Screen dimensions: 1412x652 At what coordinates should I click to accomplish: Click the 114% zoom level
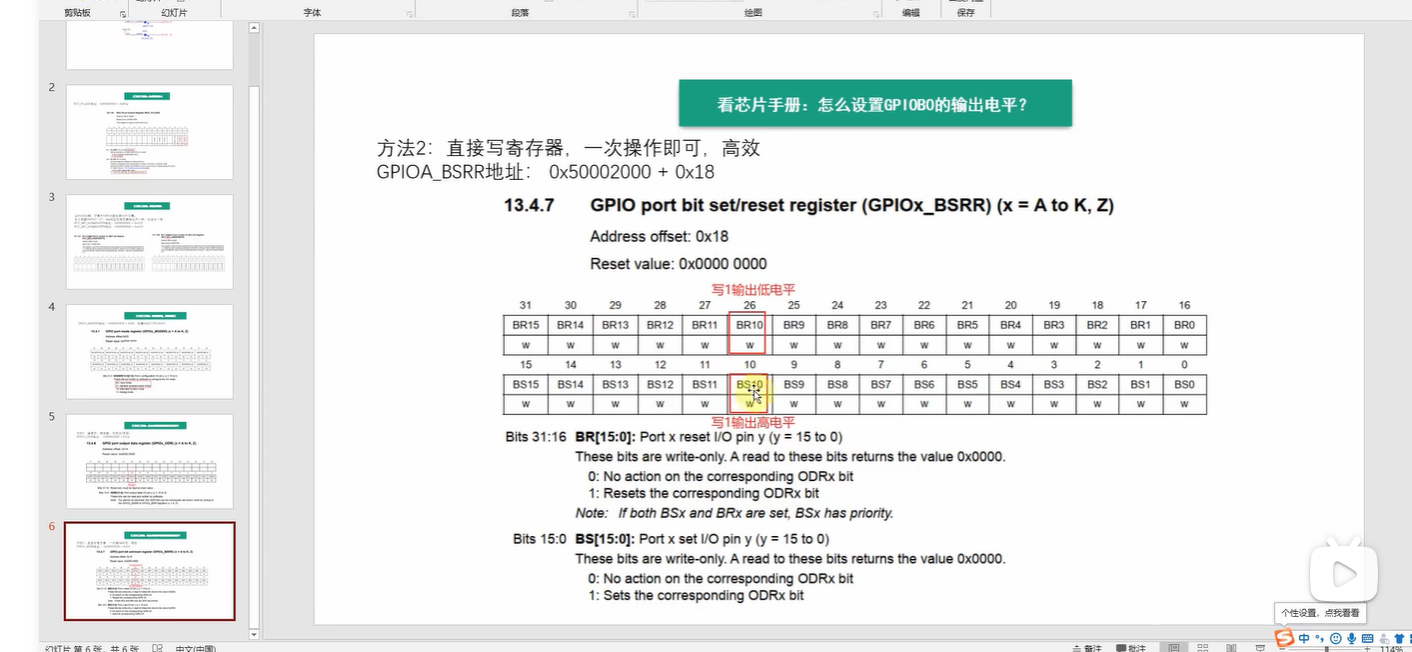pos(1391,648)
